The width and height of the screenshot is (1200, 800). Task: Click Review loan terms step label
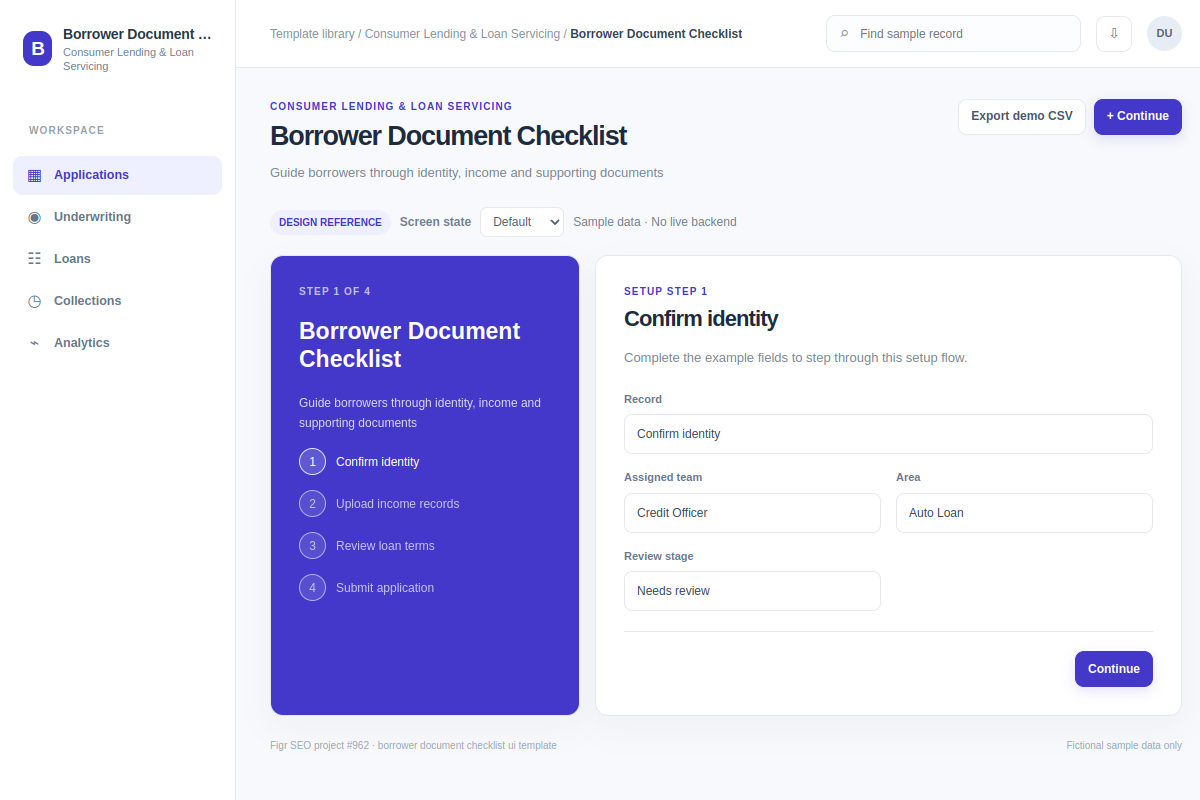[385, 546]
